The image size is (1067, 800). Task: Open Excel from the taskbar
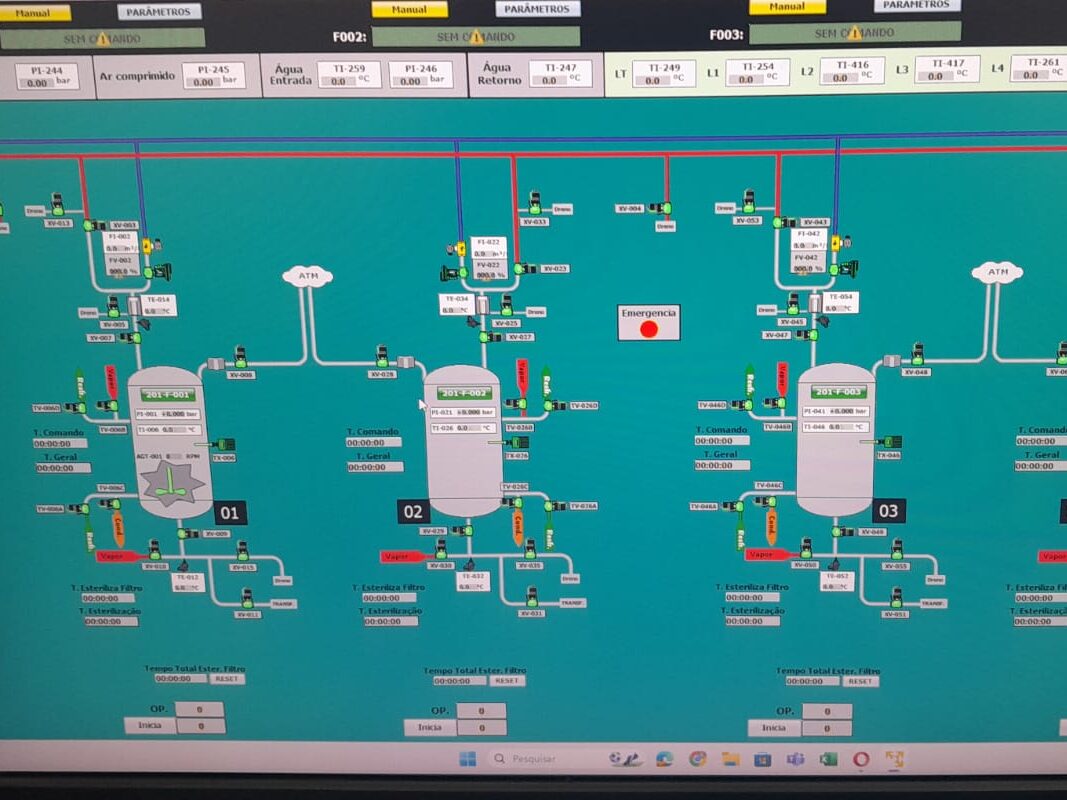828,759
